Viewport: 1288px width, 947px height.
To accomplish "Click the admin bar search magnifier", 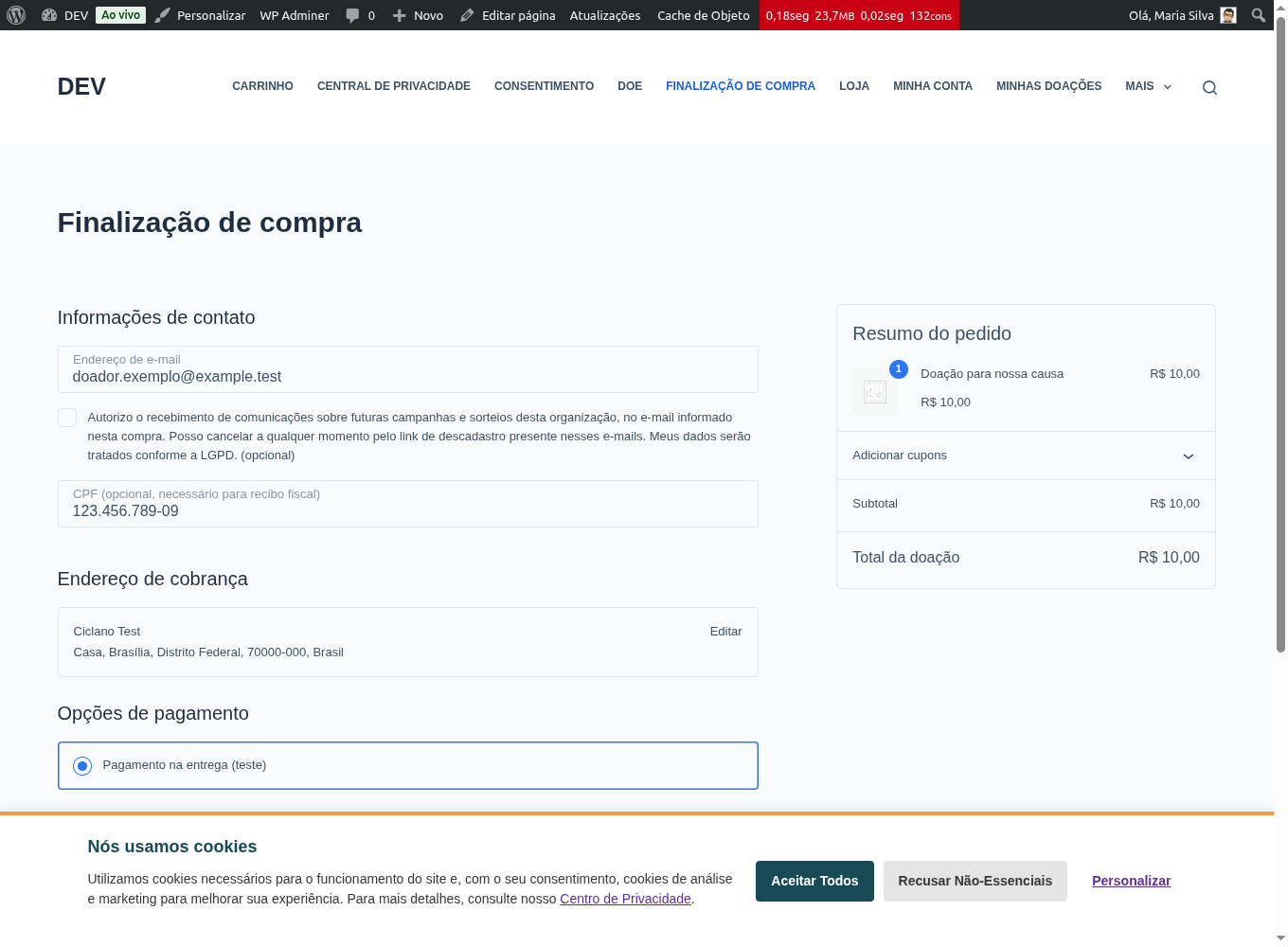I will pyautogui.click(x=1259, y=15).
